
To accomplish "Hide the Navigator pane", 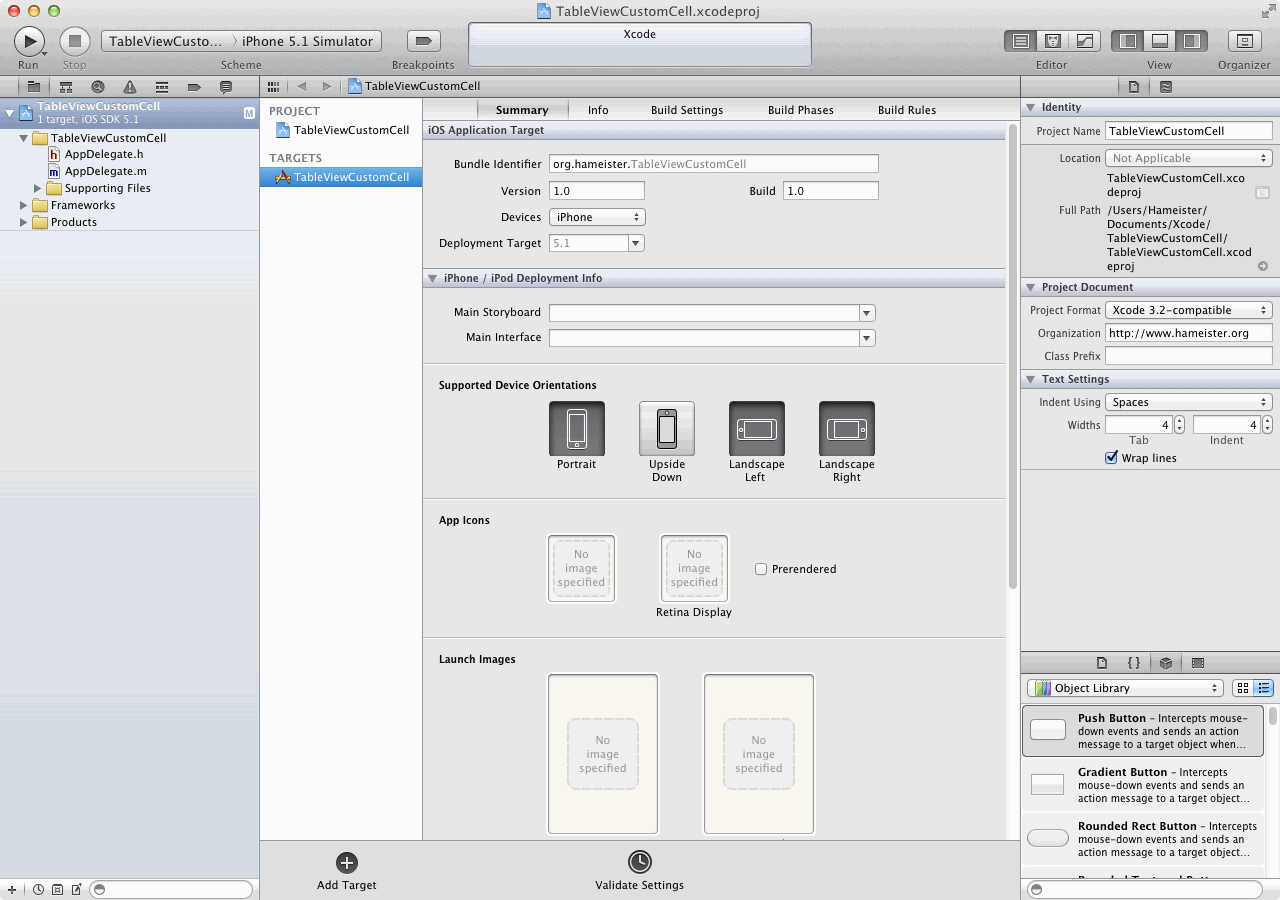I will [x=1128, y=41].
